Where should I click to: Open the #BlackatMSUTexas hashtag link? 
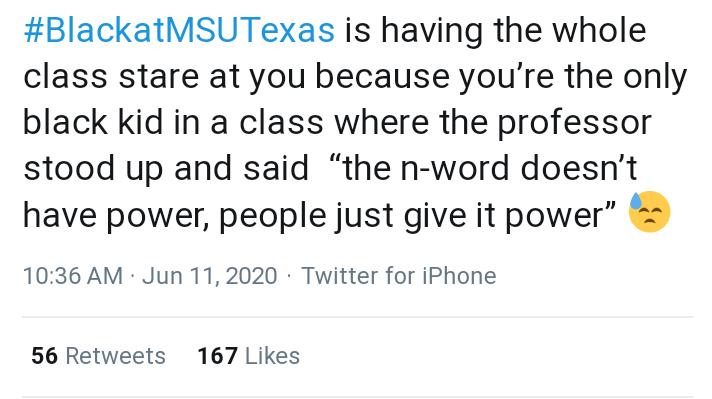click(x=179, y=30)
